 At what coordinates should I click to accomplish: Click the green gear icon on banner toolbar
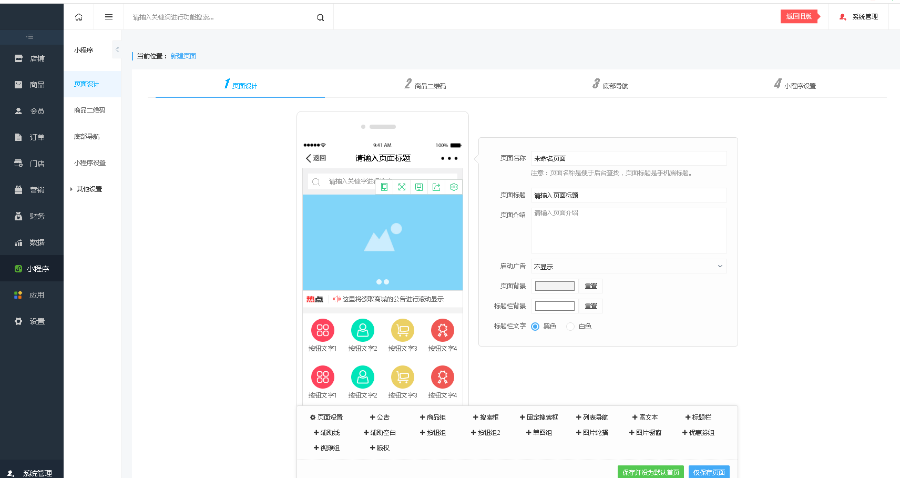(x=454, y=187)
